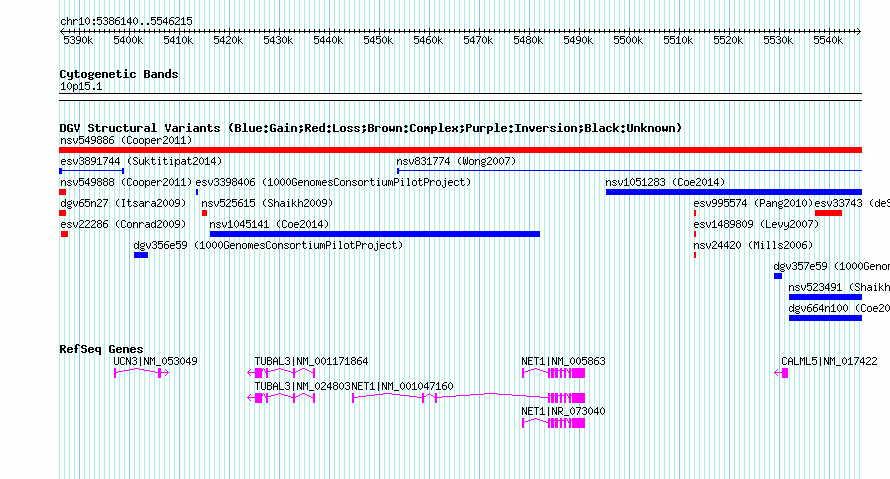
Task: Click the 5420k ruler tick label
Action: tap(228, 40)
